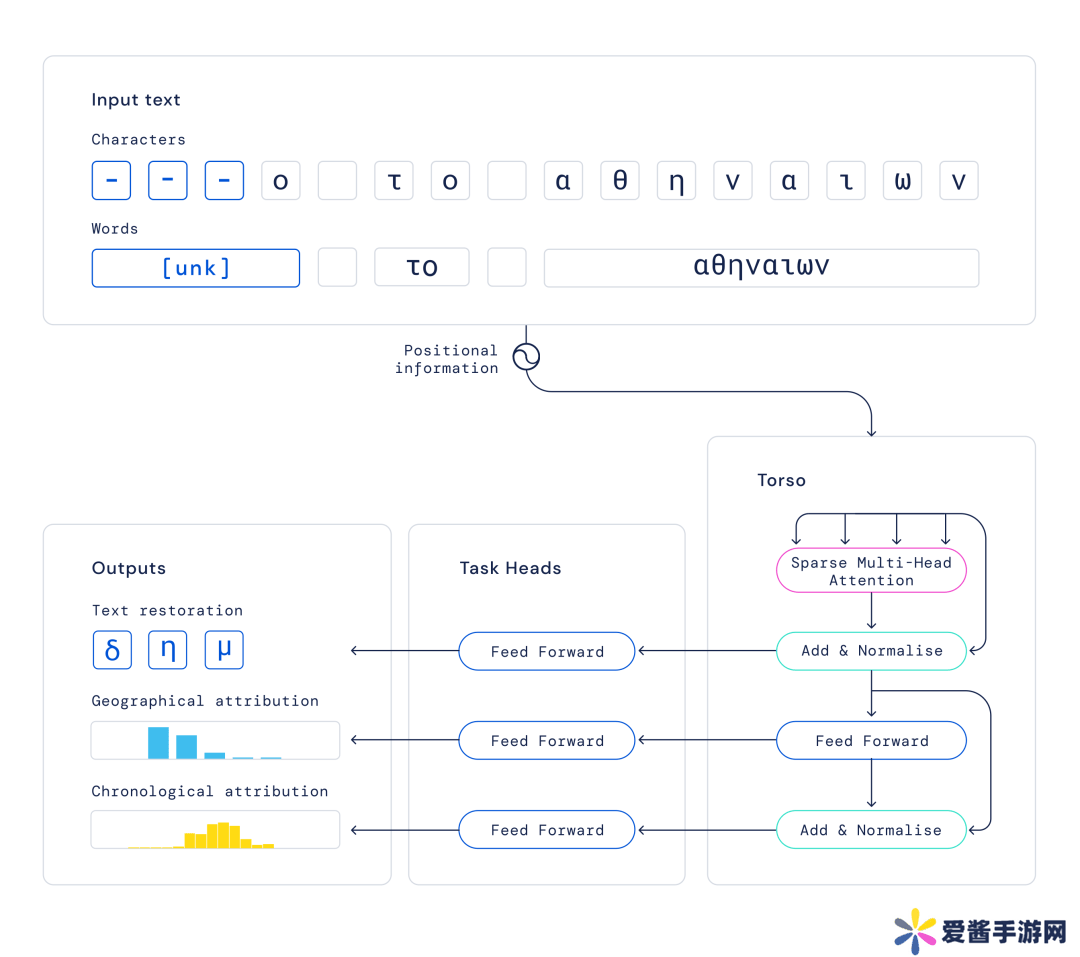
Task: Click Feed Forward head feeding Geographical attribution
Action: tap(547, 741)
